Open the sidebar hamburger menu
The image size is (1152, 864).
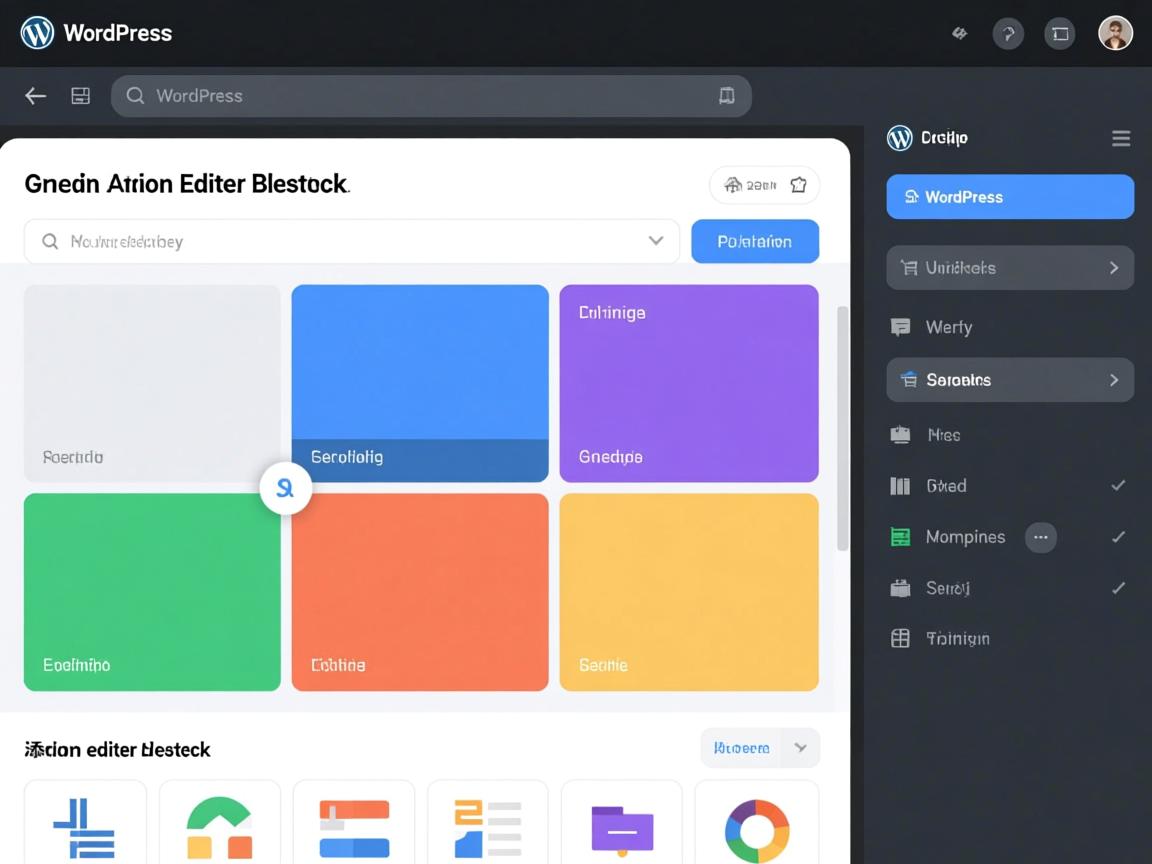point(1121,139)
